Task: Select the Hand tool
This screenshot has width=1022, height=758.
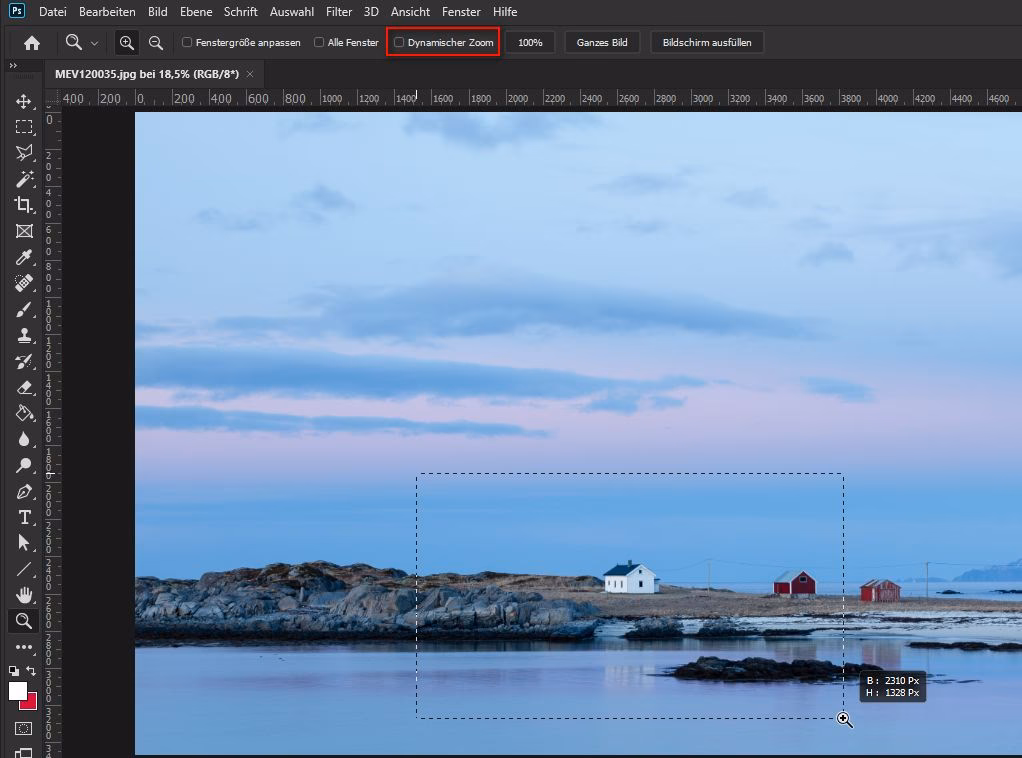Action: point(24,595)
